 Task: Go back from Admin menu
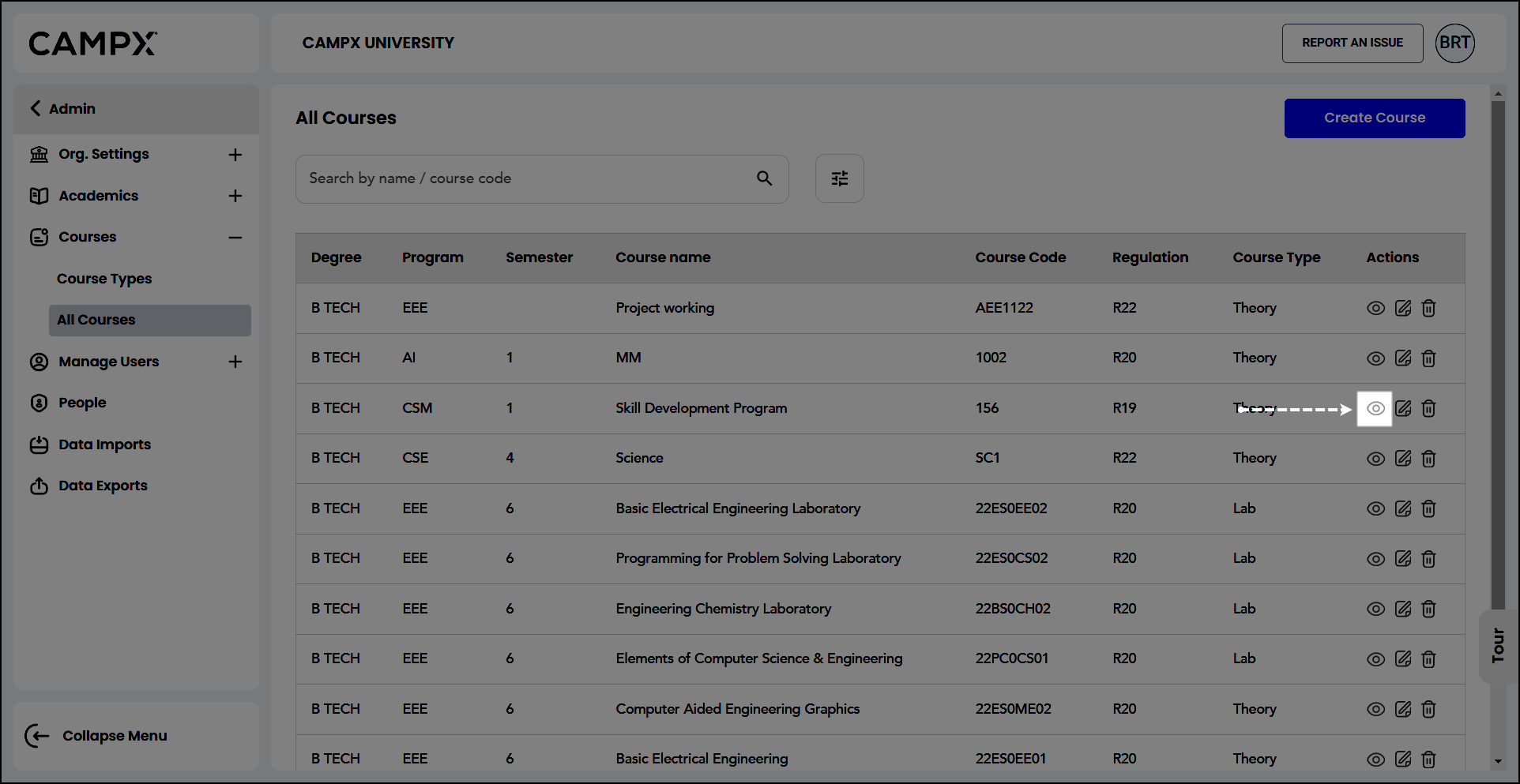tap(35, 108)
